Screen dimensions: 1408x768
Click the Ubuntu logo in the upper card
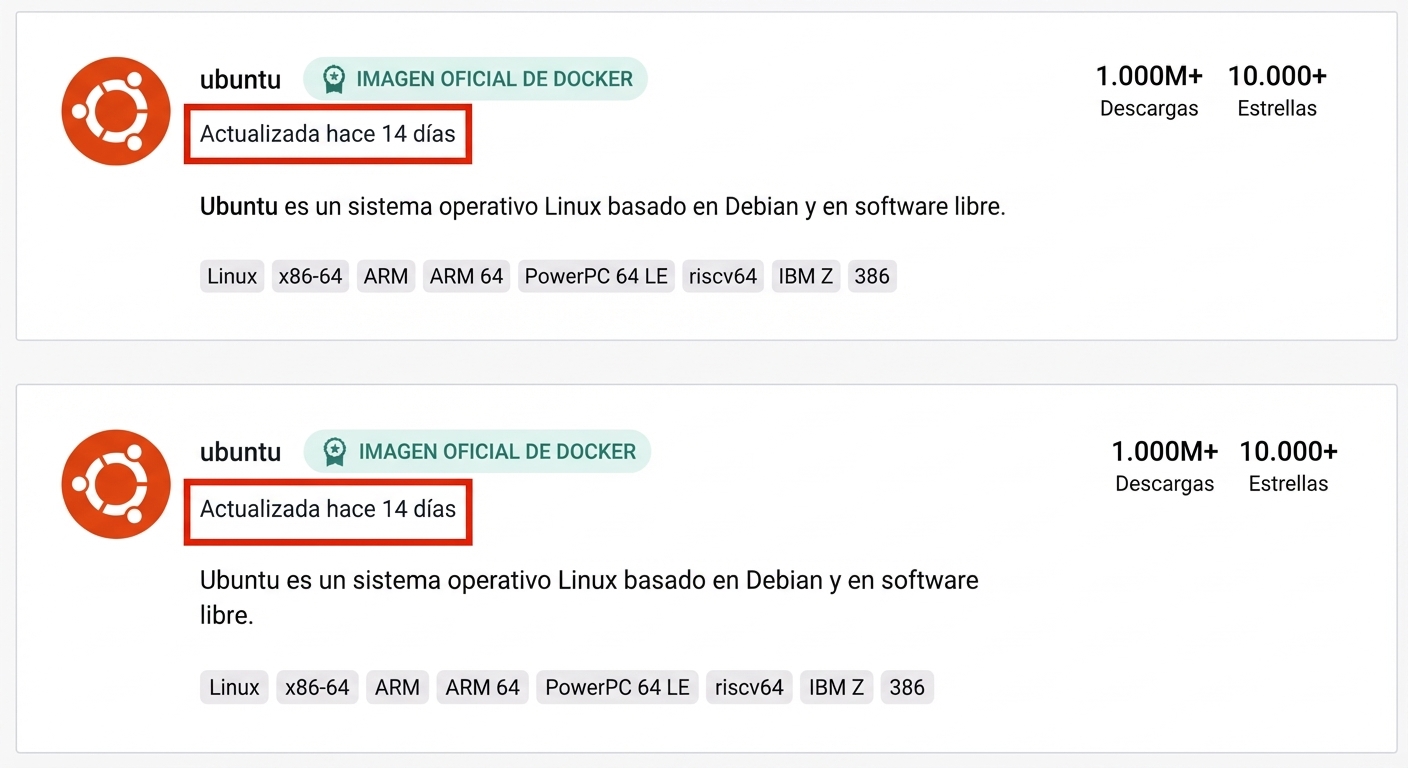(x=116, y=111)
